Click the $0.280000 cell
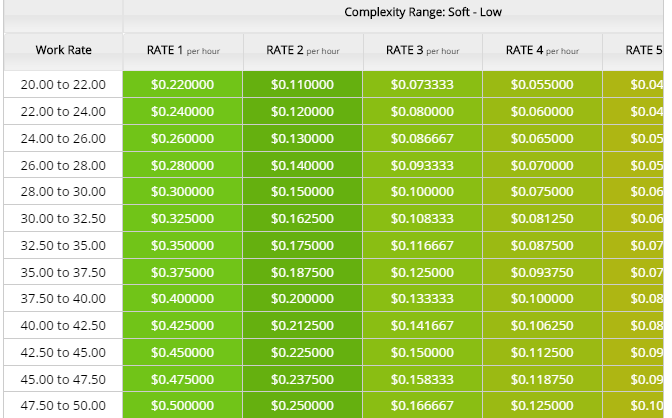 point(183,165)
